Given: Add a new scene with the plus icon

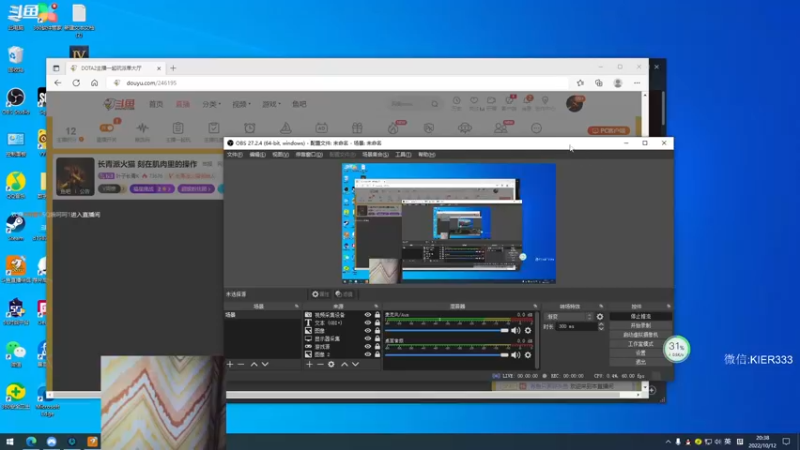Looking at the screenshot, I should pos(230,364).
